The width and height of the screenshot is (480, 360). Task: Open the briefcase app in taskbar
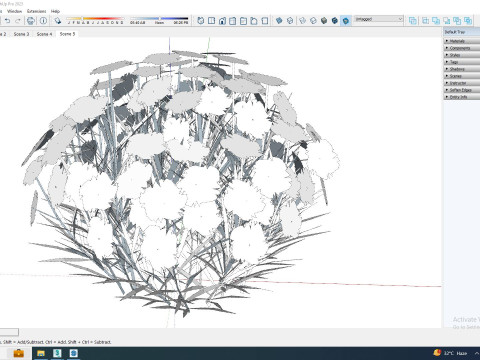click(x=18, y=353)
